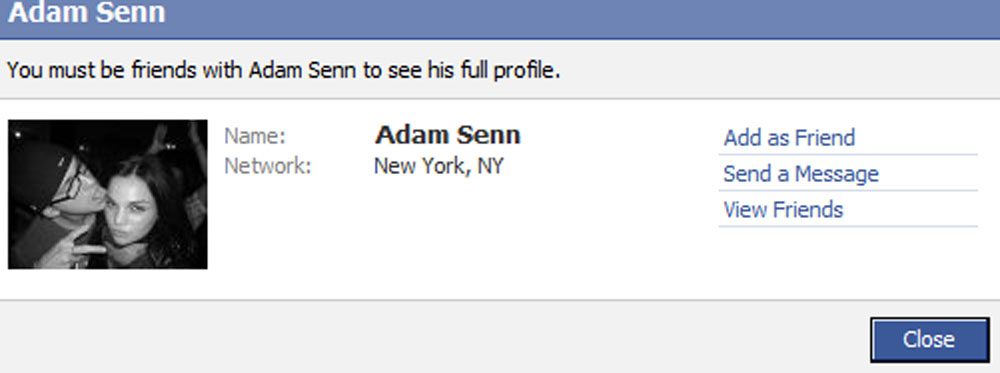Click the bold Adam Senn name value
1000x373 pixels.
coord(447,135)
